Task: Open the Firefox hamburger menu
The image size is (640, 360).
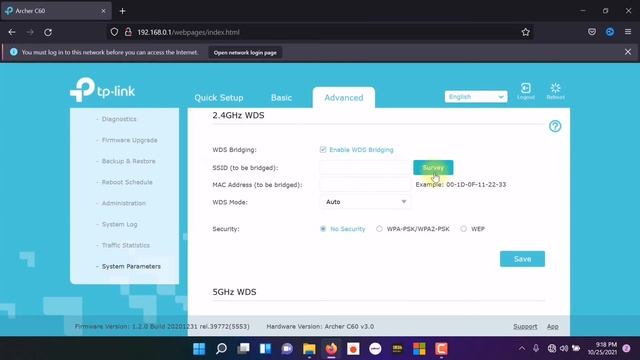Action: point(628,32)
